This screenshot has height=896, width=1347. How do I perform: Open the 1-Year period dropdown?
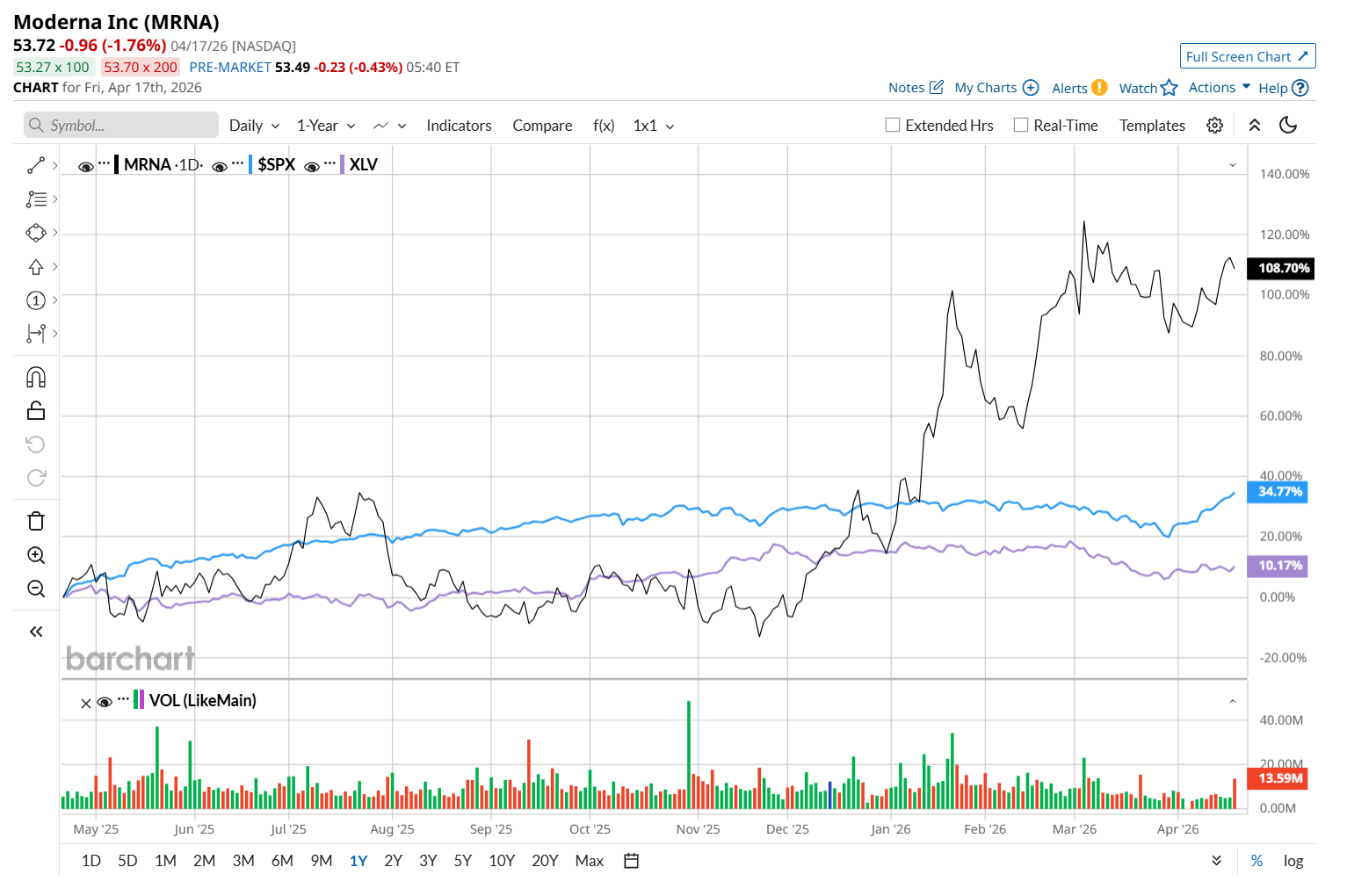[x=326, y=126]
